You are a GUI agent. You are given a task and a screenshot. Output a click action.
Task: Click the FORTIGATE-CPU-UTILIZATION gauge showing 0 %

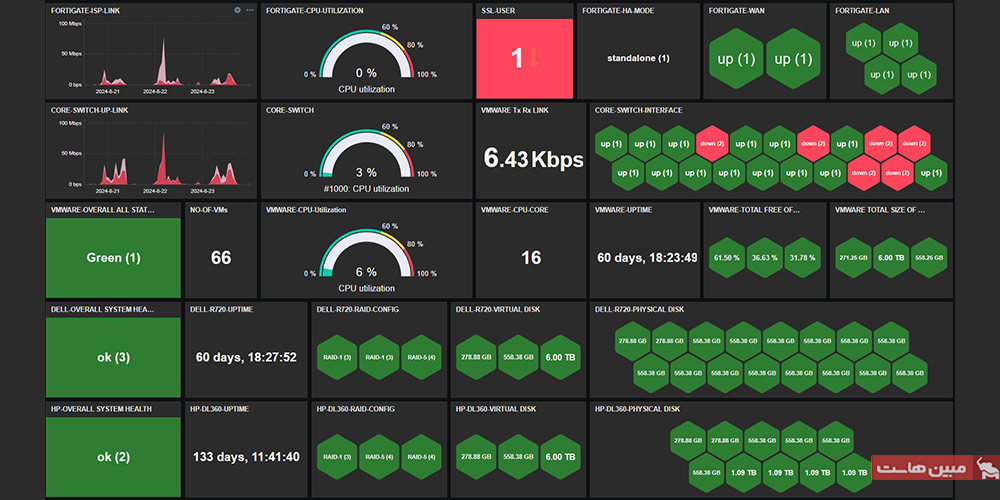point(366,56)
